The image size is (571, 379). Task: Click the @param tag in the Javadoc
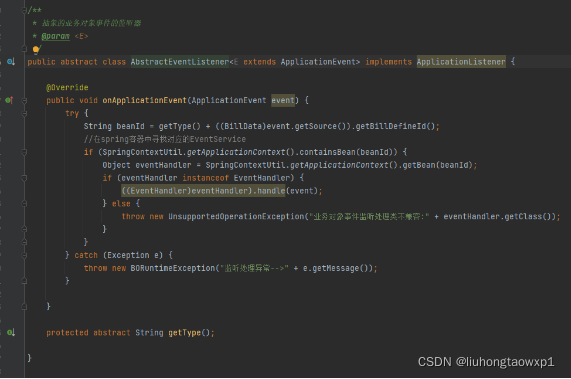pyautogui.click(x=55, y=36)
